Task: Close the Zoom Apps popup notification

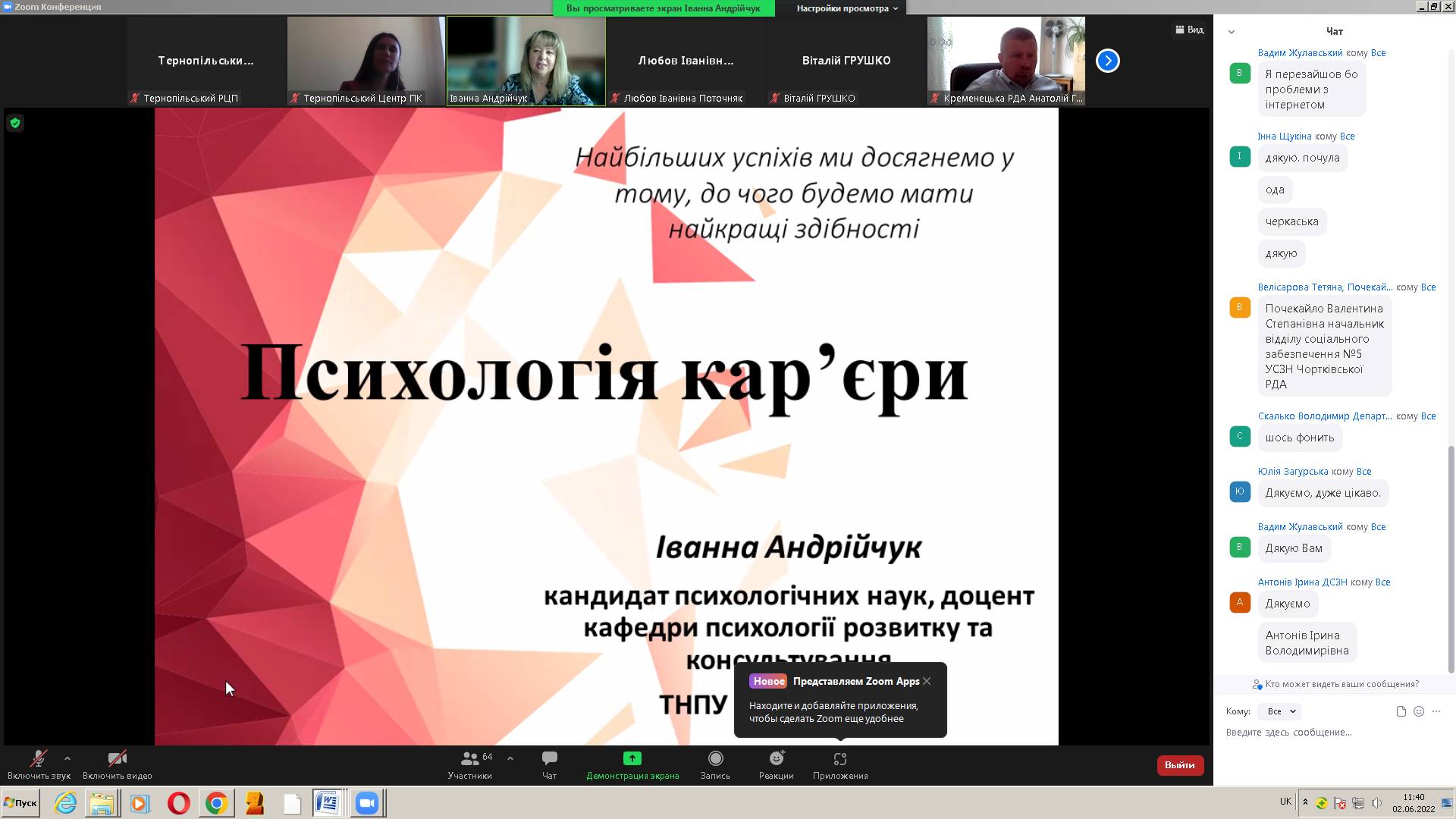Action: (x=927, y=681)
